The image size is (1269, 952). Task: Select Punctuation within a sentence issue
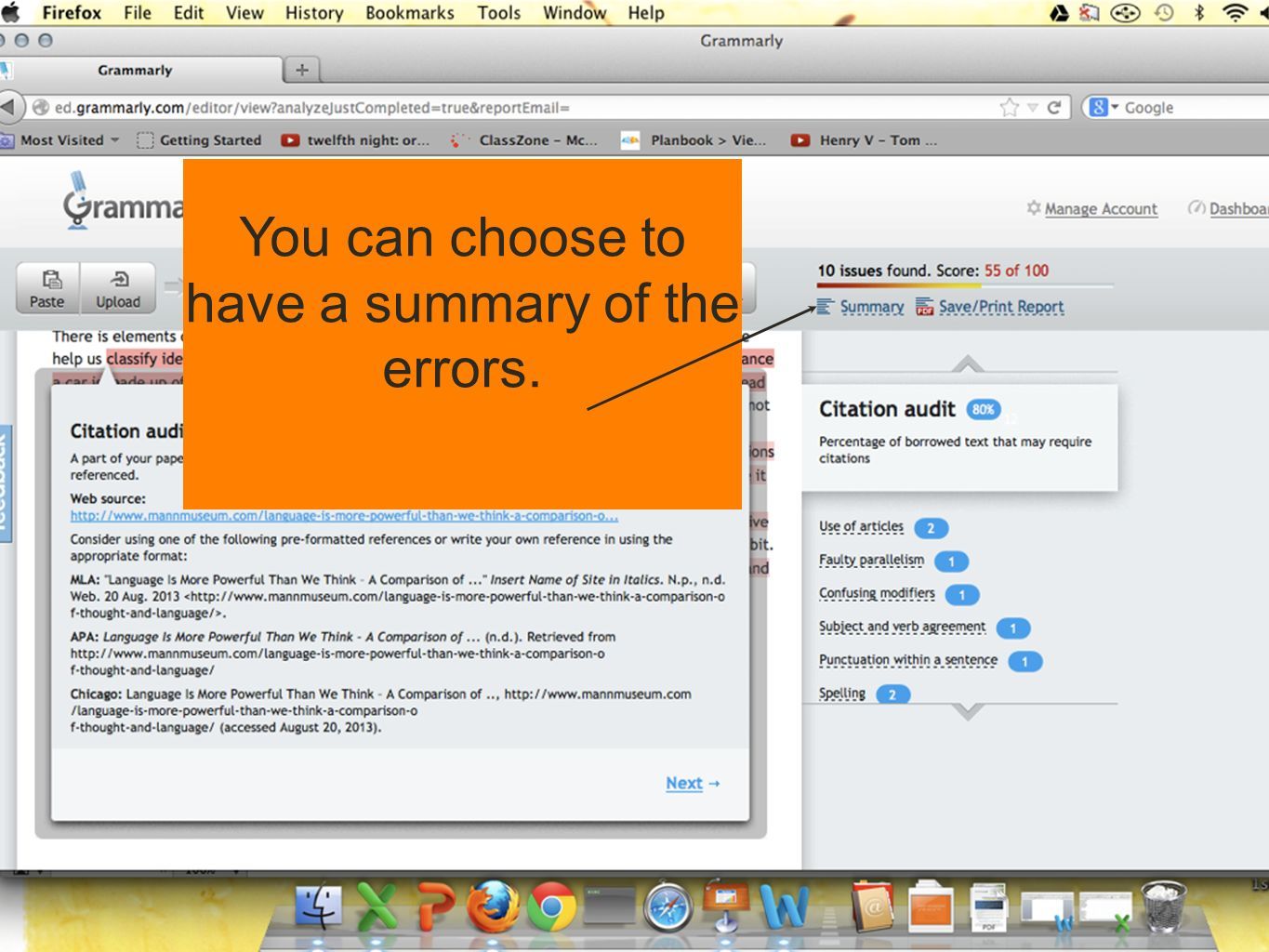tap(908, 661)
